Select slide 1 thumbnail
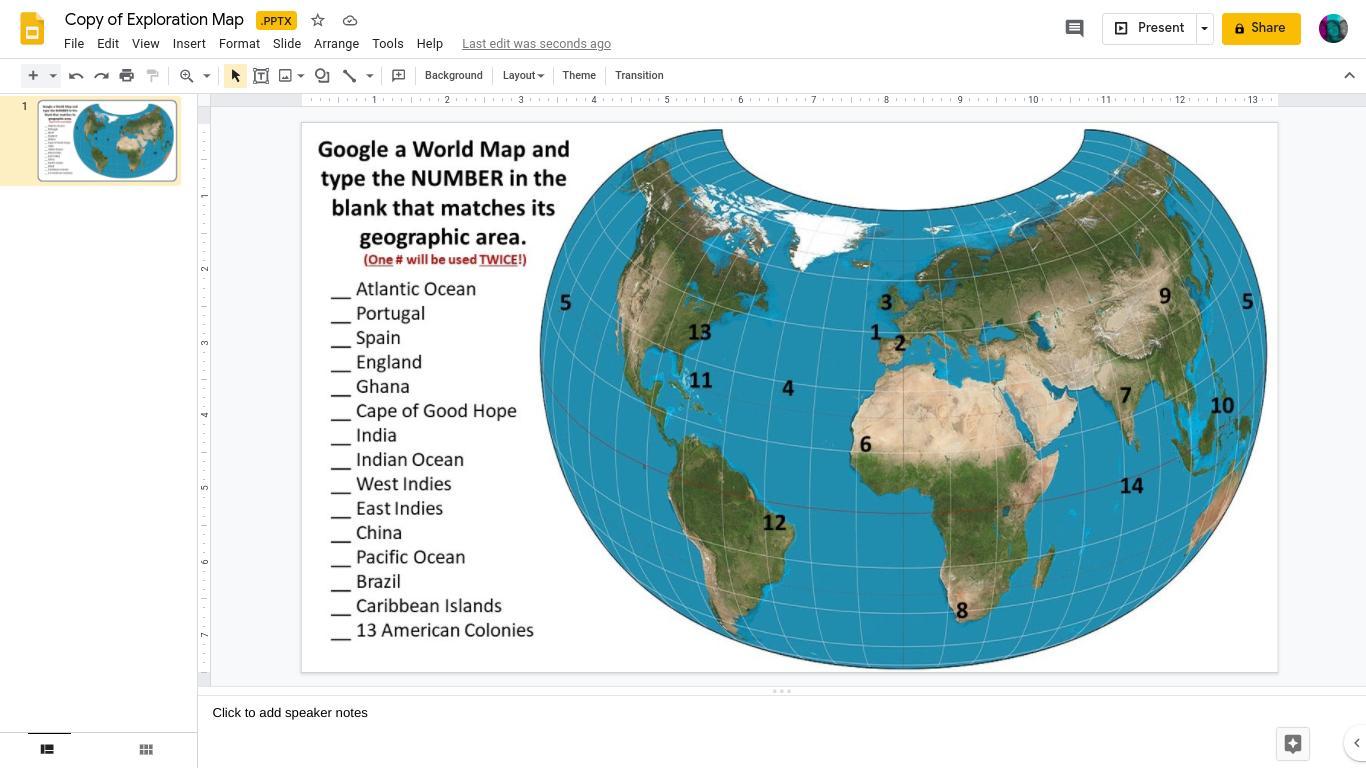 107,140
